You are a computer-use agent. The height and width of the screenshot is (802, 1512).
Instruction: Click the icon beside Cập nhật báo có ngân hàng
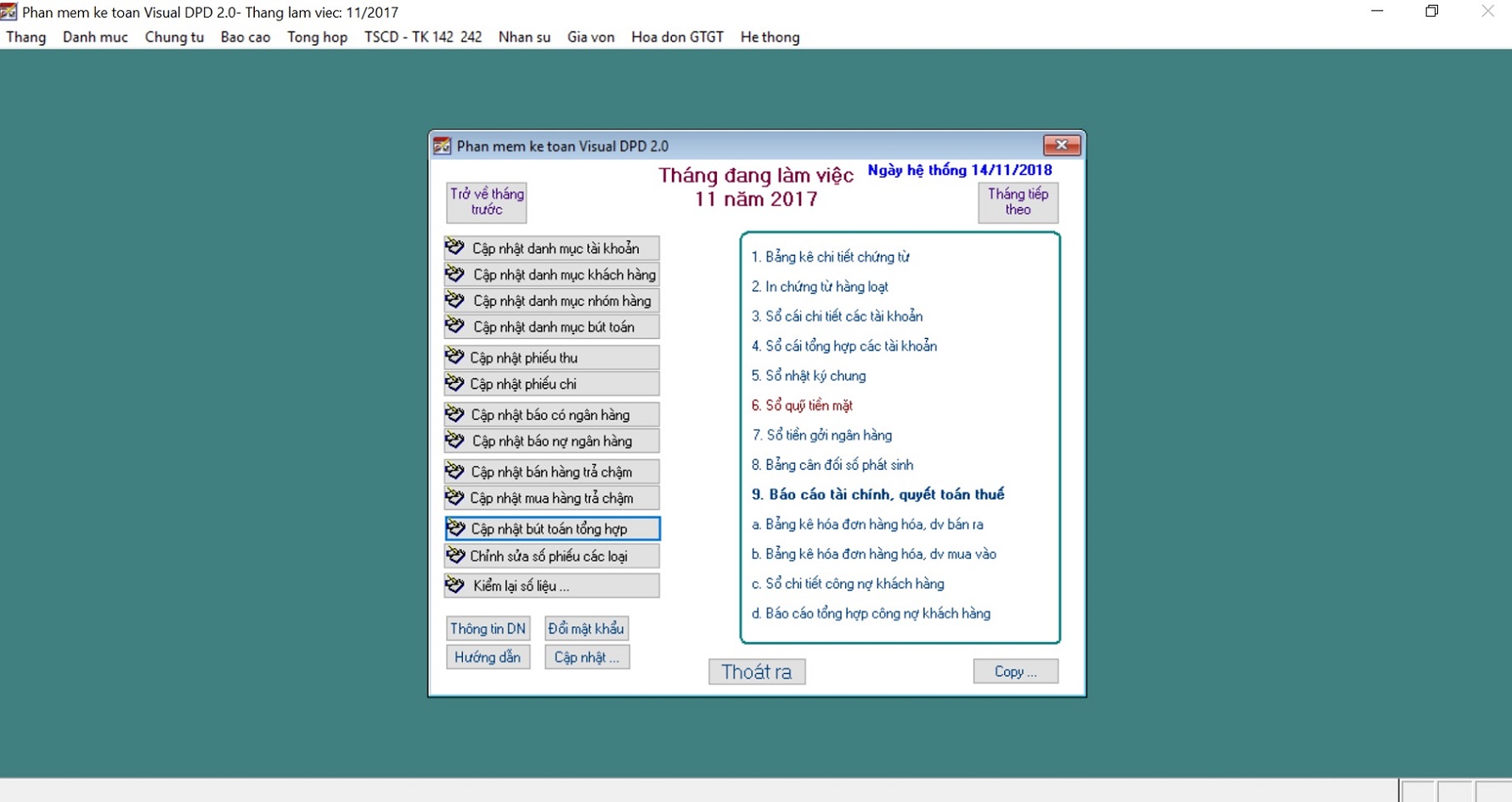point(455,414)
